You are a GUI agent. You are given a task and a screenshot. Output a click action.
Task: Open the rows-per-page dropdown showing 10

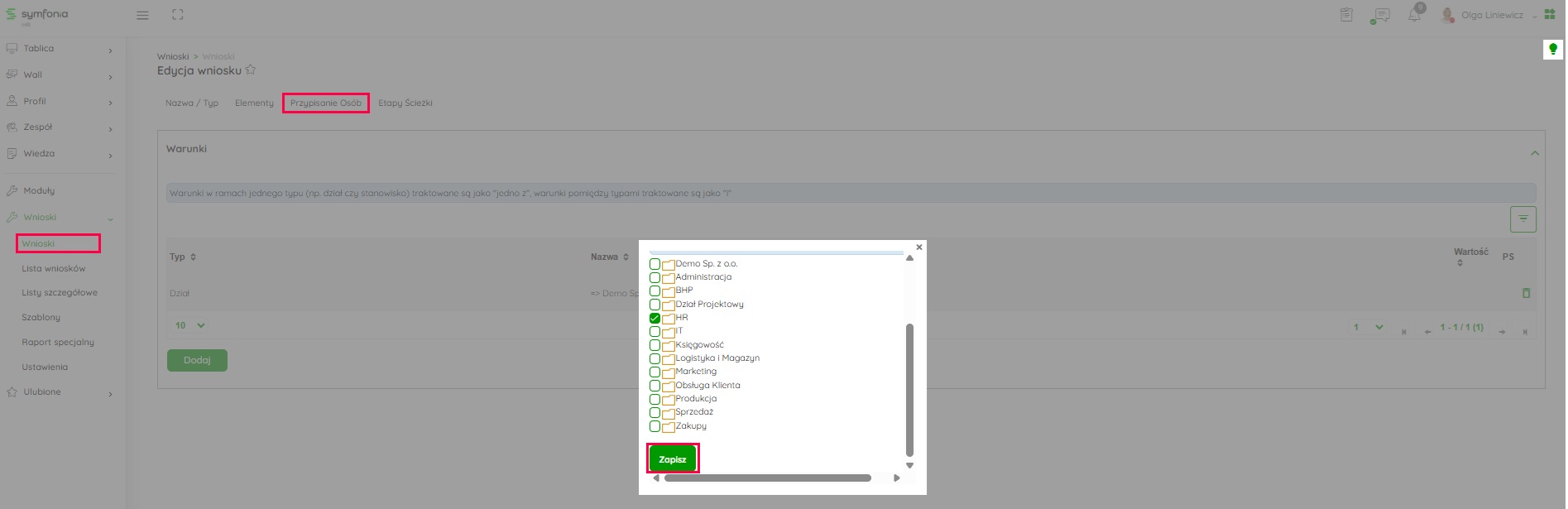(x=190, y=325)
